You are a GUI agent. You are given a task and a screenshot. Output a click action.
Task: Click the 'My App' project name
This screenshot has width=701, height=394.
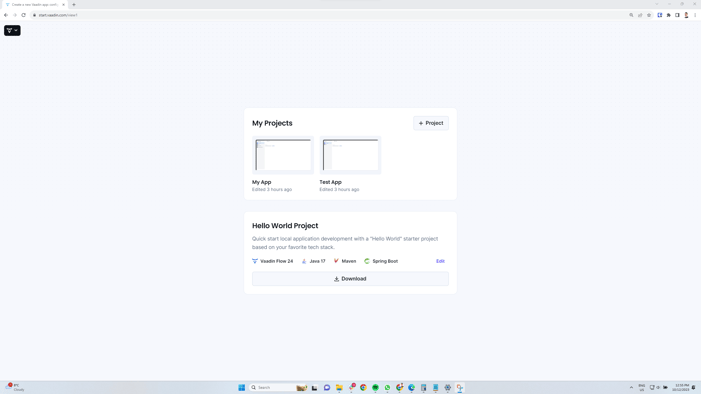(x=262, y=182)
